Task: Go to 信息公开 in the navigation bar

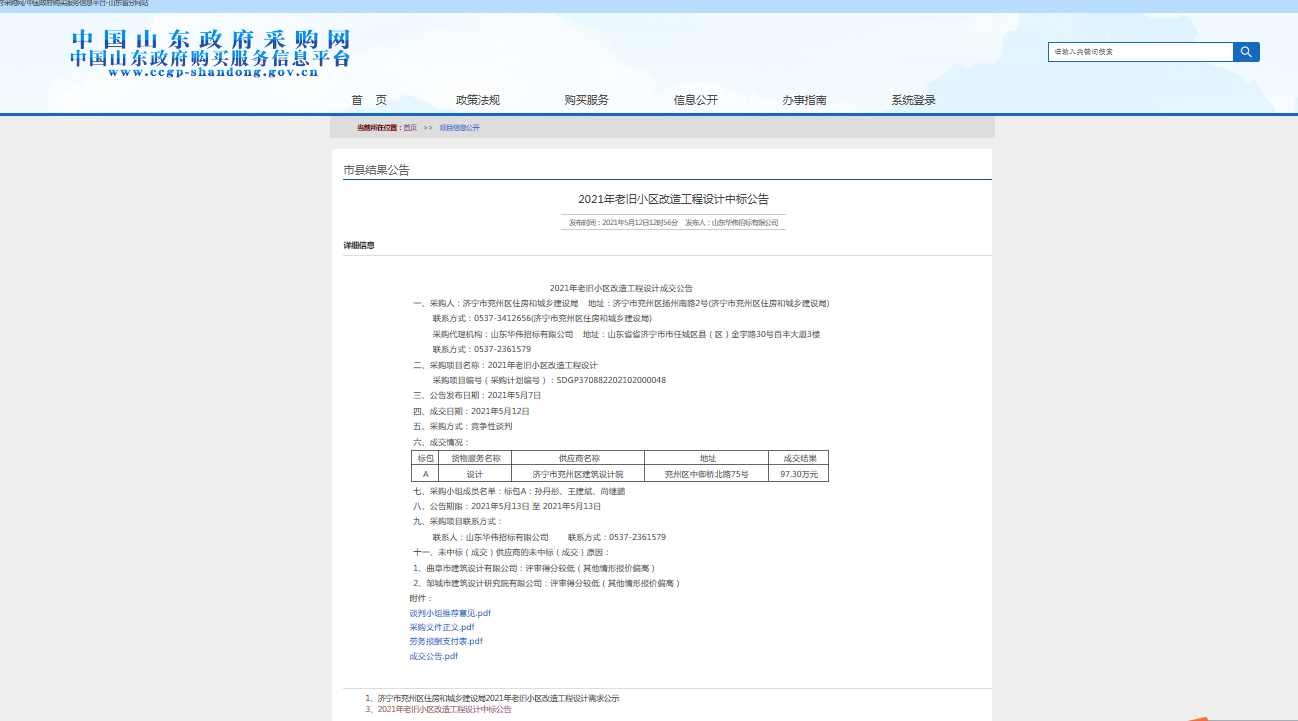Action: (695, 100)
